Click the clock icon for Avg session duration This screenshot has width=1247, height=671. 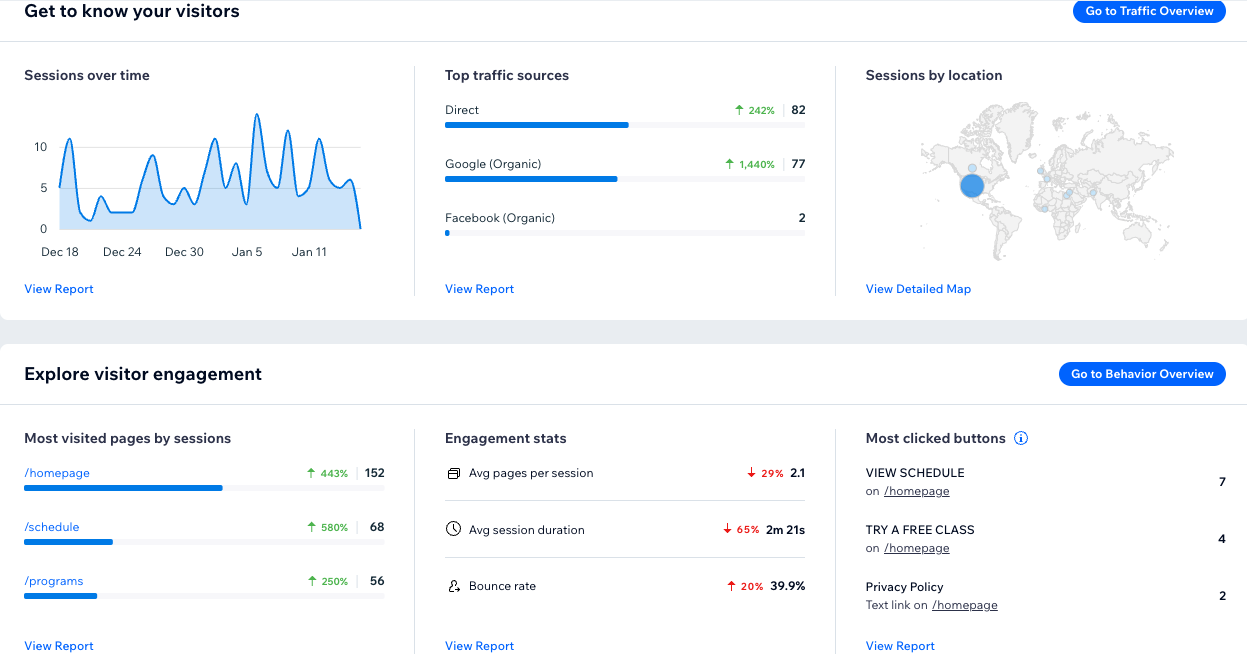click(x=453, y=529)
